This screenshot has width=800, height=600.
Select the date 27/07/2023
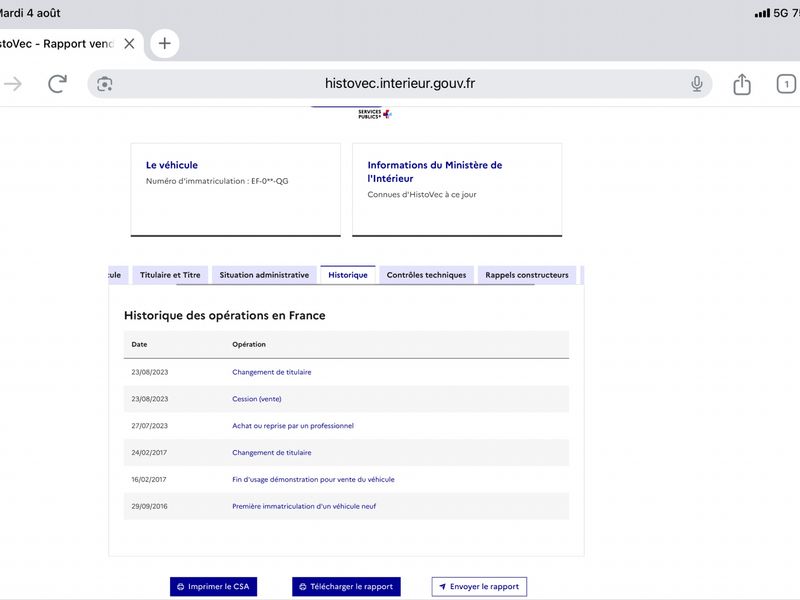click(x=149, y=426)
